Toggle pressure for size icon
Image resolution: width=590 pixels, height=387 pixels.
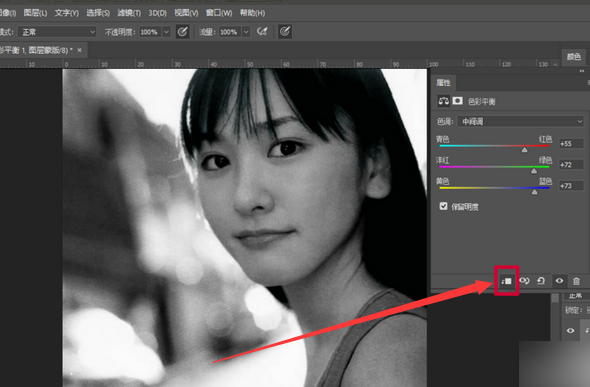[285, 32]
